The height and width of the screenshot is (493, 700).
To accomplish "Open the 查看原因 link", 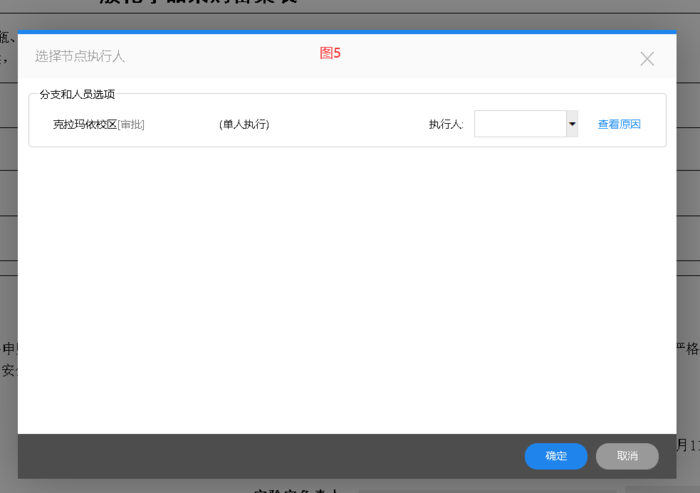I will pyautogui.click(x=619, y=125).
